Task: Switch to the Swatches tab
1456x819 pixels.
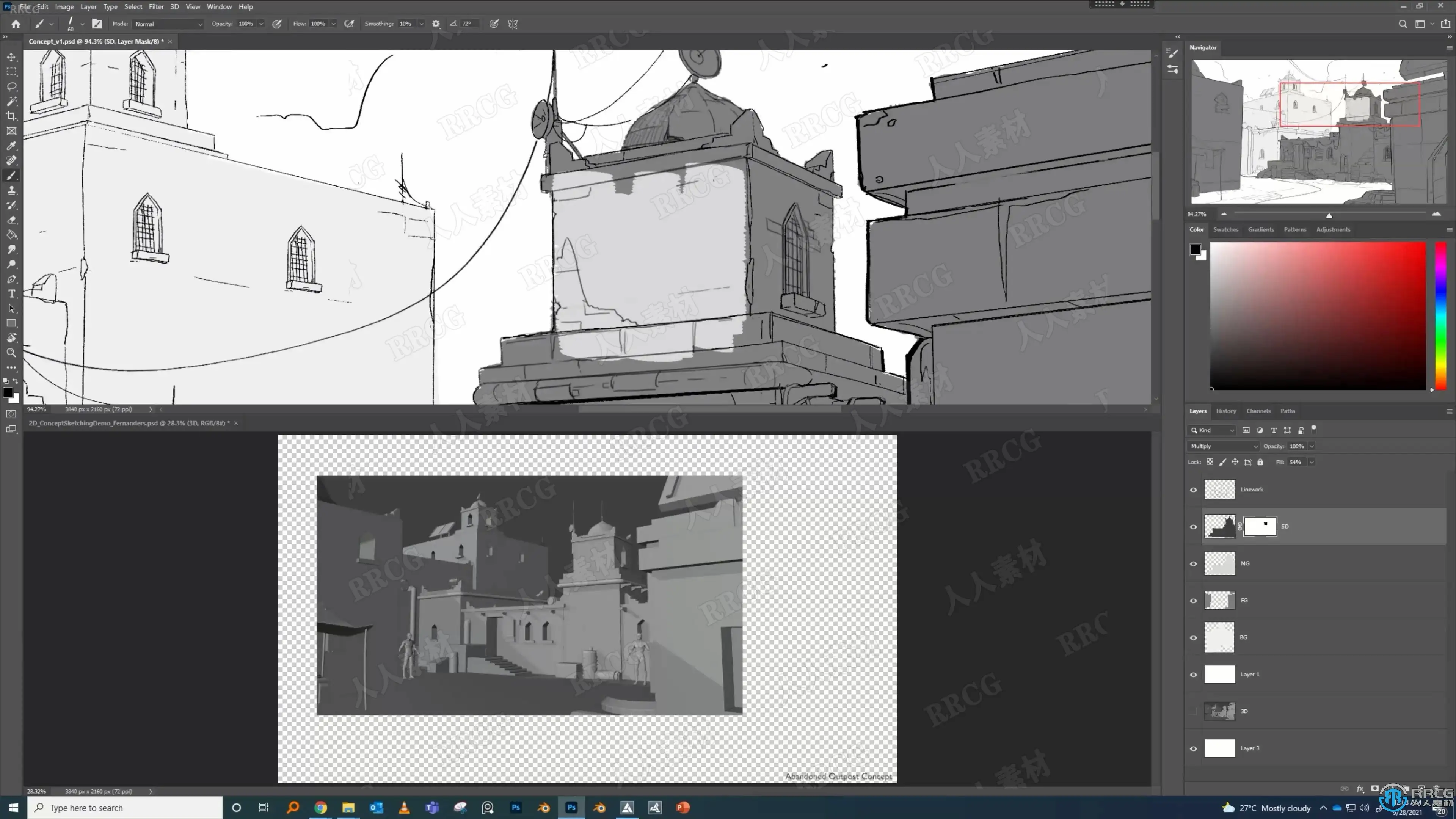Action: tap(1225, 229)
